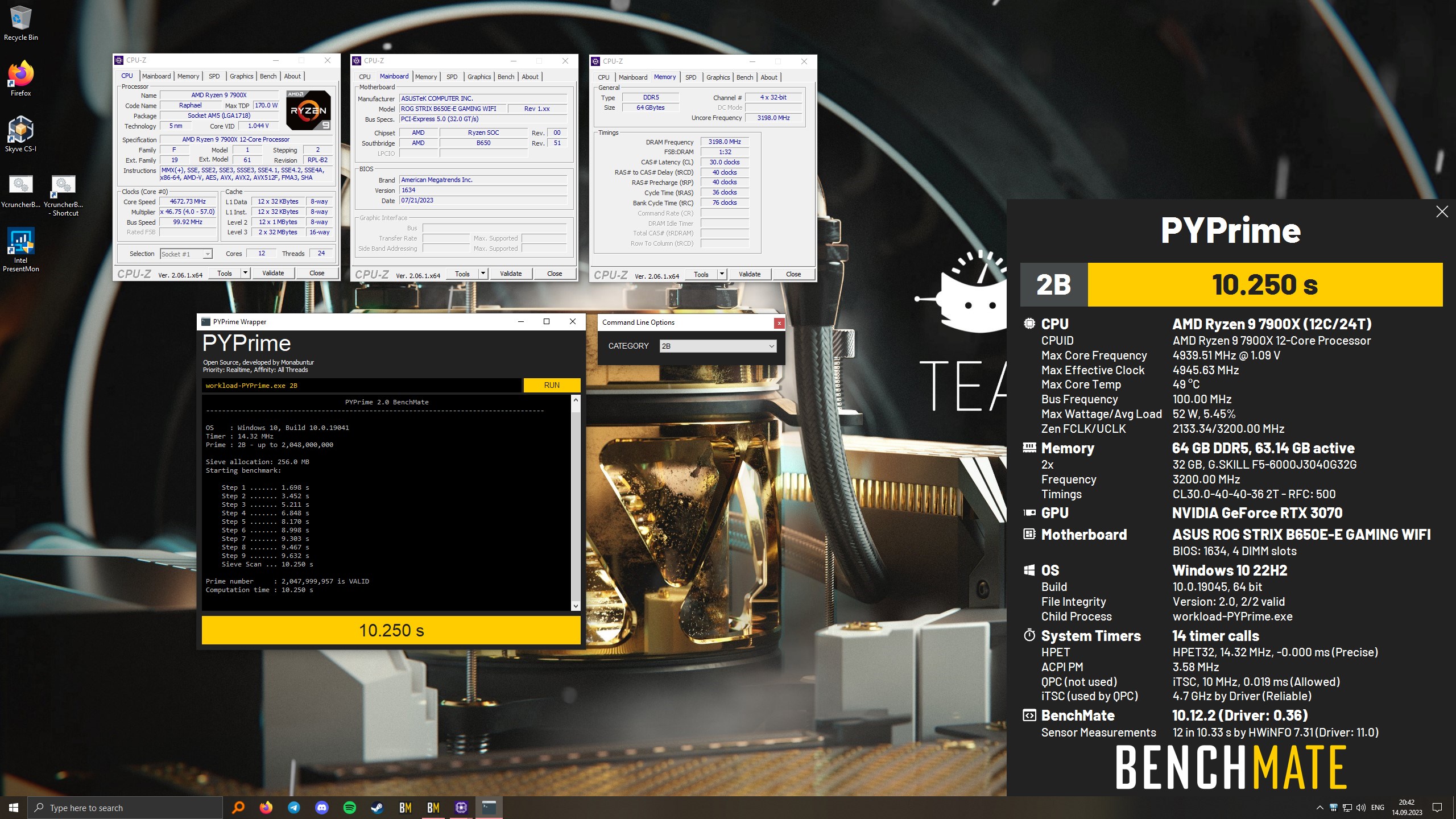This screenshot has height=819, width=1456.
Task: Click the 'Step 9 ....... 9.632 s' console line
Action: (x=266, y=556)
